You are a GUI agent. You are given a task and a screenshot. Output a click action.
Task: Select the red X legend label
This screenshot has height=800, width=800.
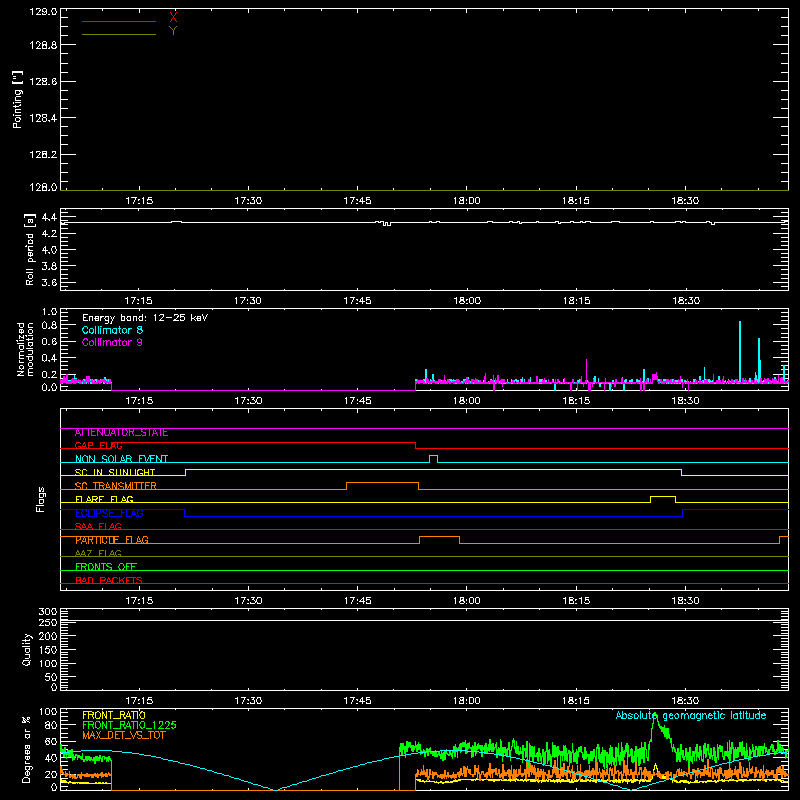click(173, 18)
